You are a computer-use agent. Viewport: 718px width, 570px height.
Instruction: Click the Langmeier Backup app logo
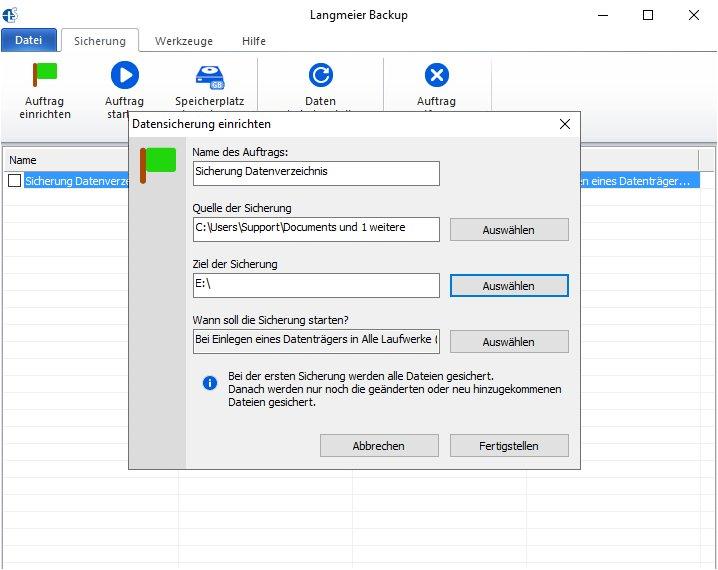(10, 15)
